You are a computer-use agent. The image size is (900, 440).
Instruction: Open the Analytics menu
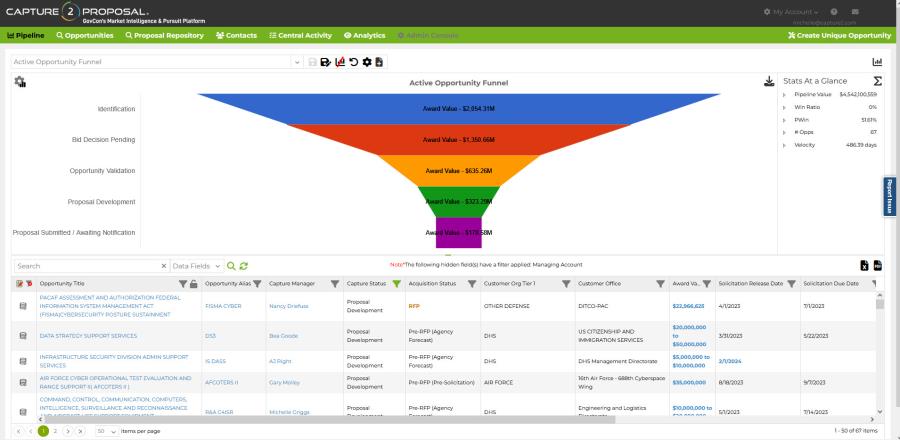(x=364, y=36)
